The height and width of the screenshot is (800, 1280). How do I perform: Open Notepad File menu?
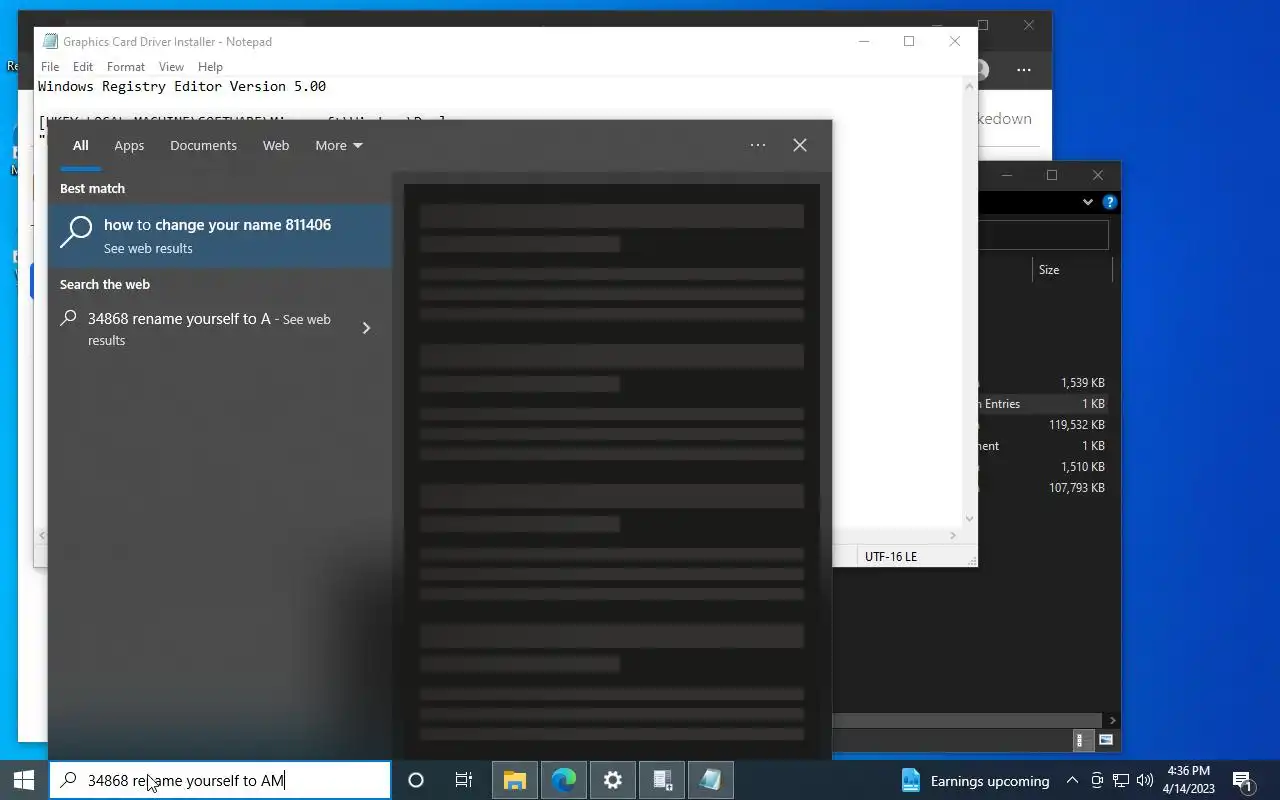coord(50,67)
